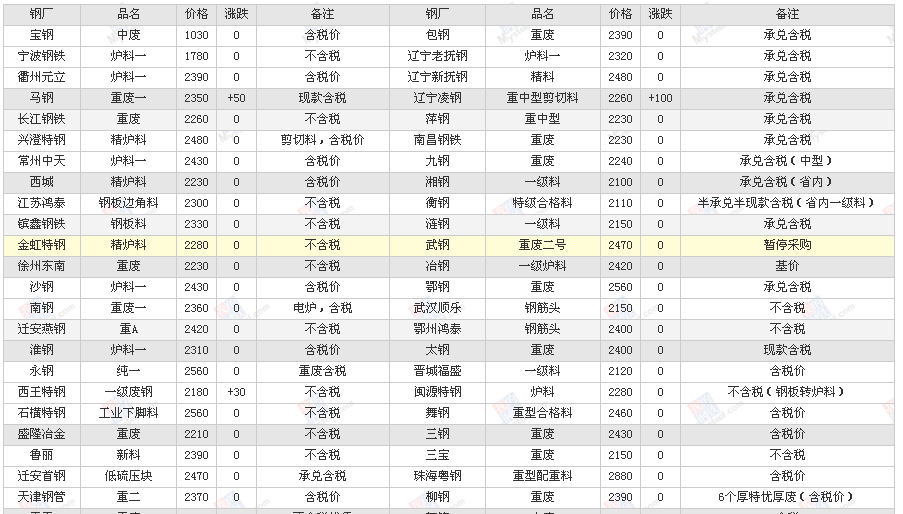This screenshot has width=903, height=514.
Task: Click the 2880 price for 珠海粤钢
Action: 620,476
